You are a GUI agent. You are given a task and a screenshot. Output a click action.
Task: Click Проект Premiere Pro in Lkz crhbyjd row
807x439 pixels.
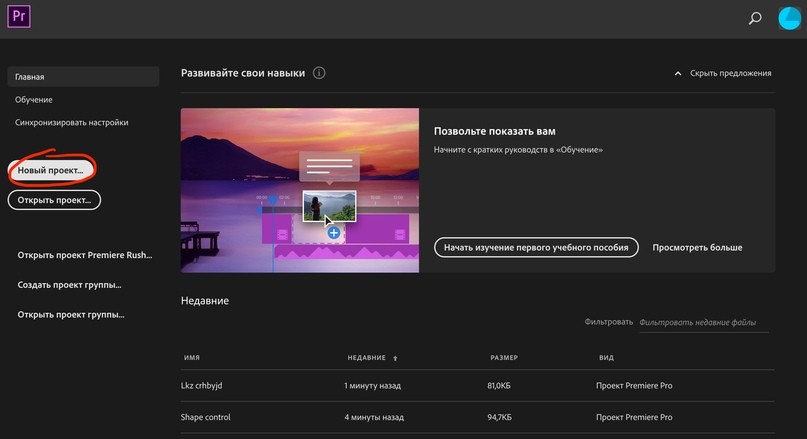click(634, 385)
